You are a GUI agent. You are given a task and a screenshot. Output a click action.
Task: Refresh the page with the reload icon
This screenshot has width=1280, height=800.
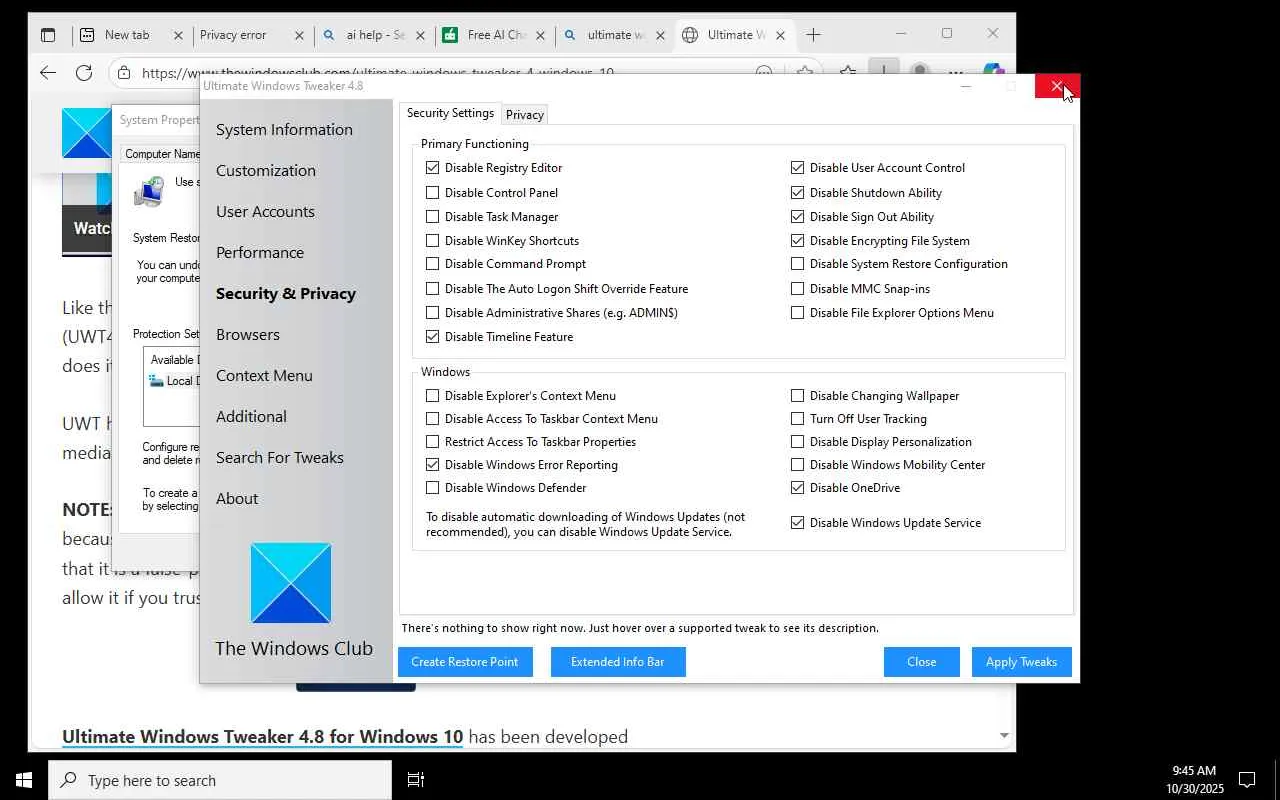coord(84,72)
